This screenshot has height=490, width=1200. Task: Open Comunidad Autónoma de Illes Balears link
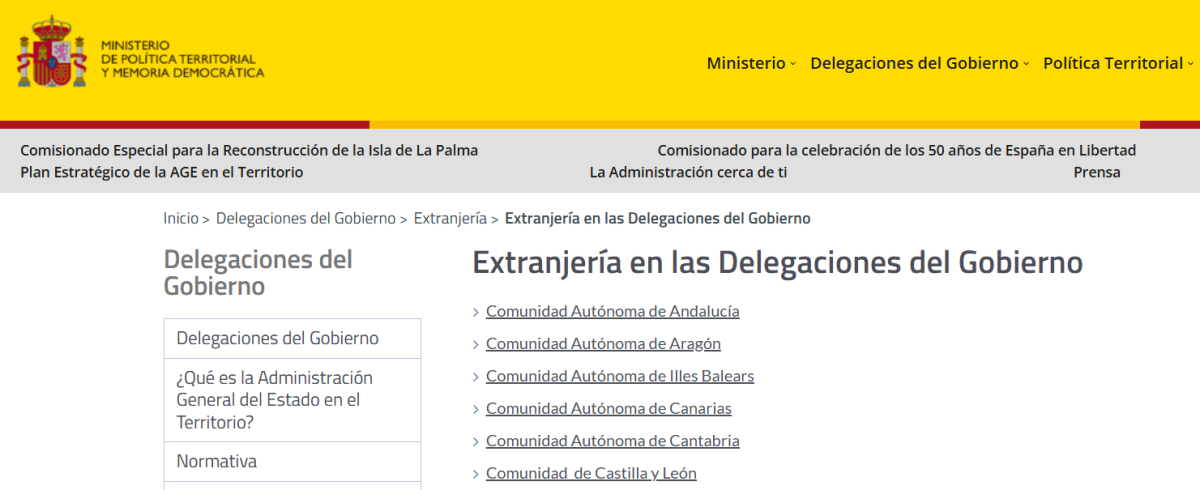(x=620, y=376)
